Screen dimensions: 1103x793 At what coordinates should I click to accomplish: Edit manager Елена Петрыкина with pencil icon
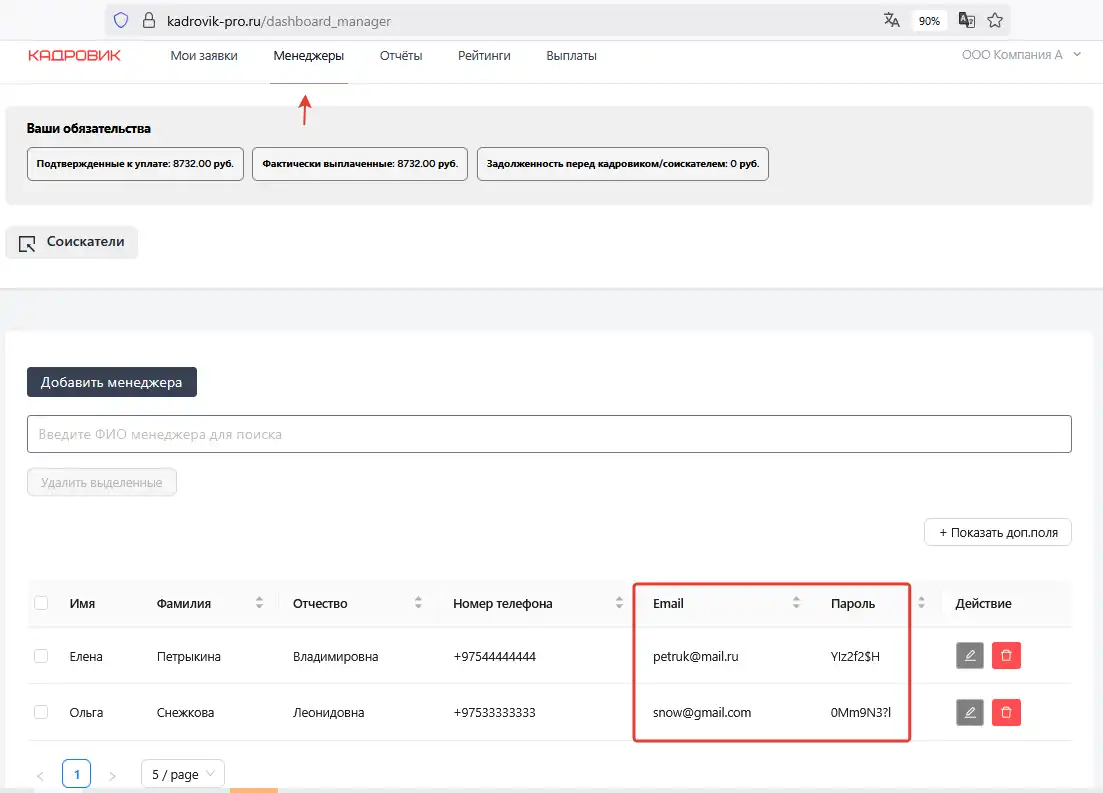(x=969, y=656)
